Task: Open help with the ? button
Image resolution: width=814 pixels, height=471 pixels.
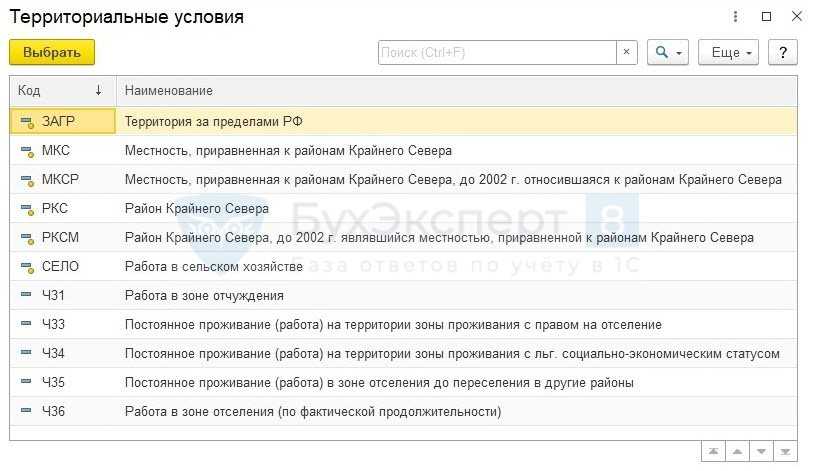Action: point(782,52)
